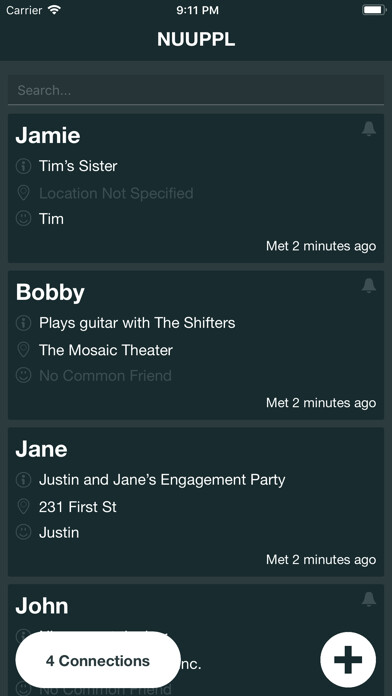Click the location pin beside The Mosaic Theater
The height and width of the screenshot is (696, 392).
point(24,350)
